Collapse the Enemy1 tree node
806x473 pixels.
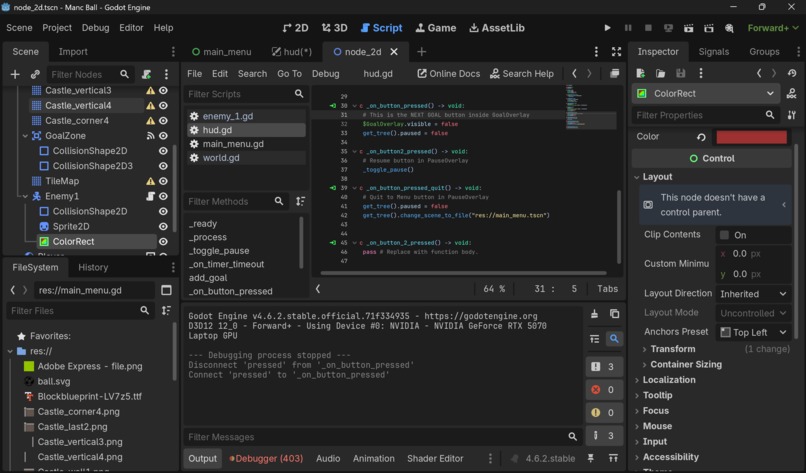tap(25, 196)
